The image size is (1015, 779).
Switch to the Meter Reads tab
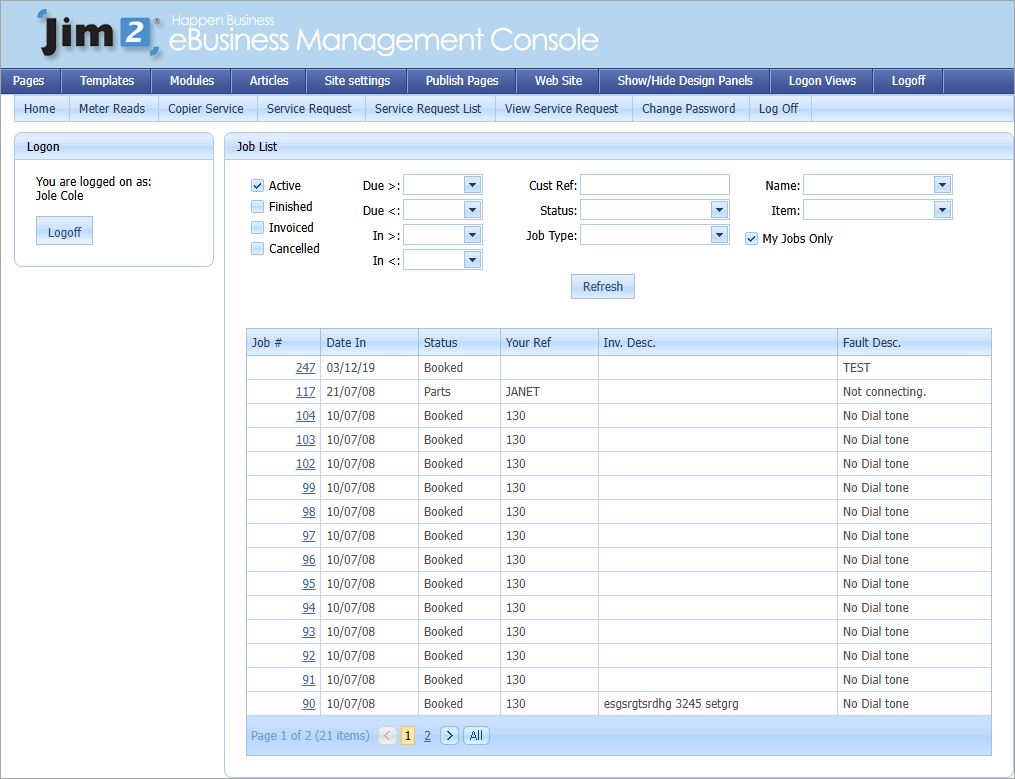(x=112, y=109)
